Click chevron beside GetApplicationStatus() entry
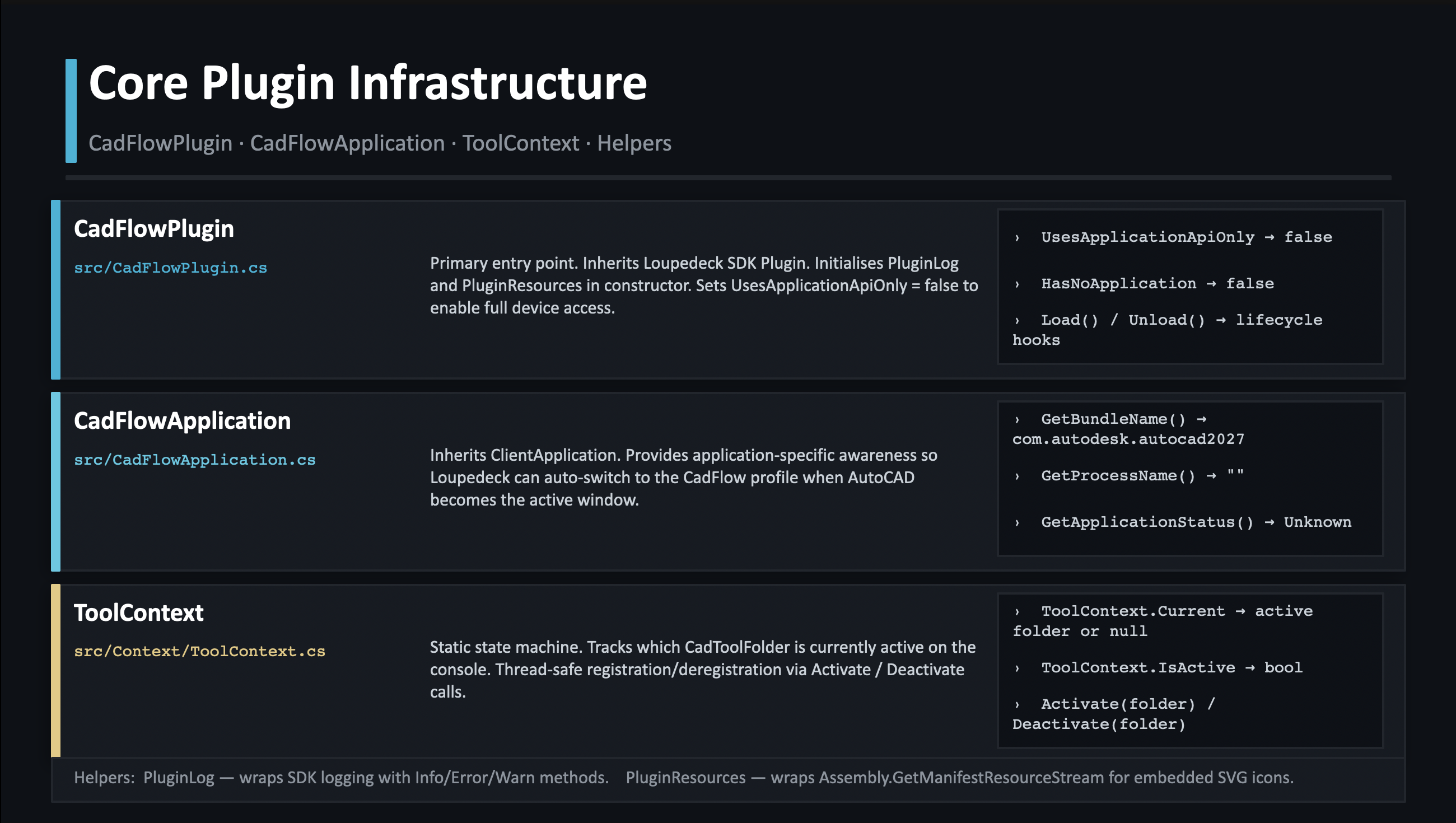This screenshot has width=1456, height=823. pos(1017,523)
